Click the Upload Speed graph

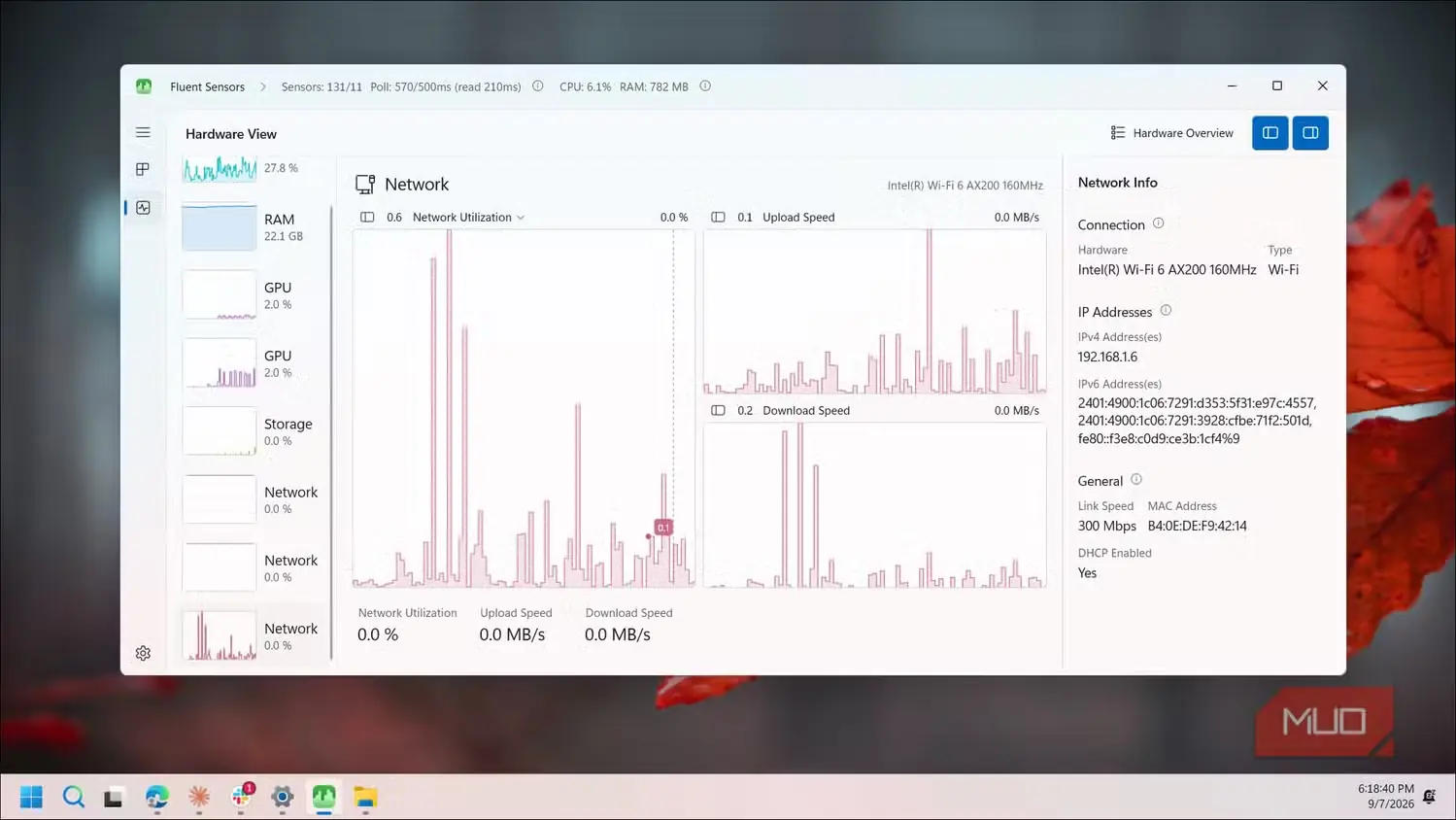pos(874,311)
